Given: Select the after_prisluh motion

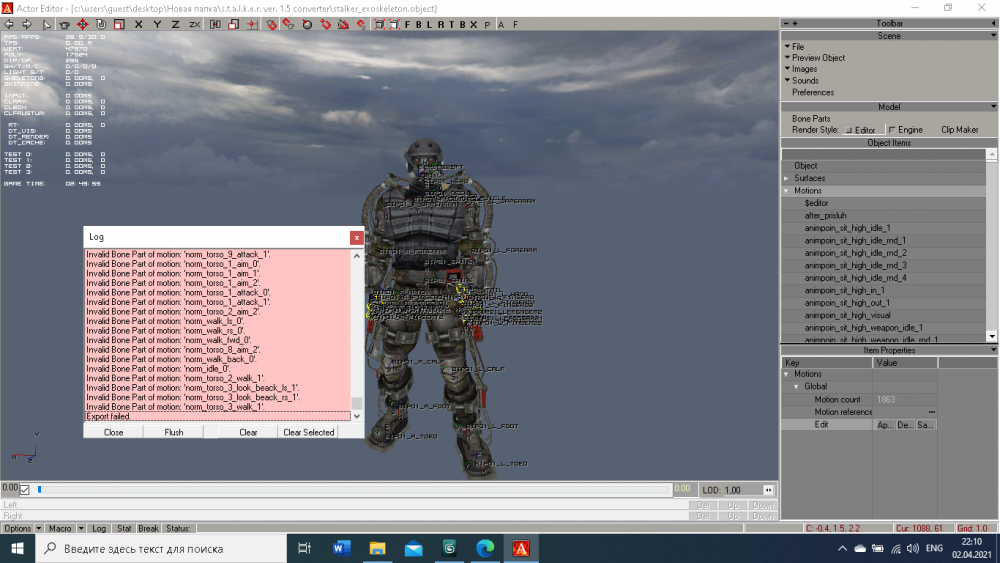Looking at the screenshot, I should [825, 216].
